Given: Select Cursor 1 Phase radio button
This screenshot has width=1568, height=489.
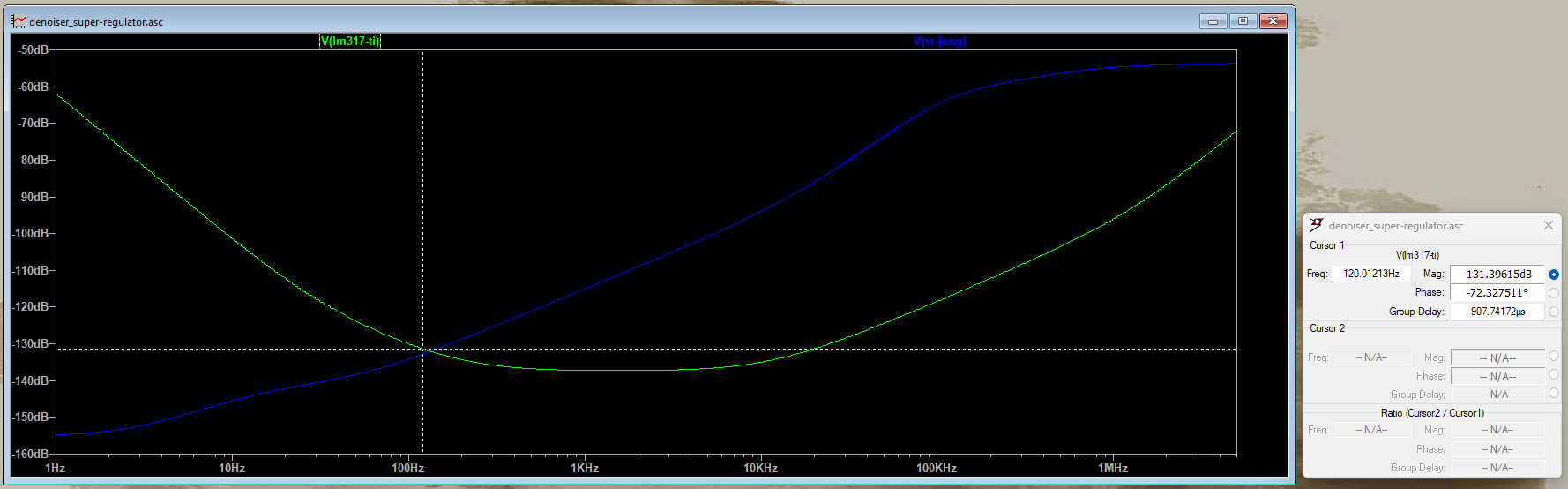Looking at the screenshot, I should coord(1554,293).
